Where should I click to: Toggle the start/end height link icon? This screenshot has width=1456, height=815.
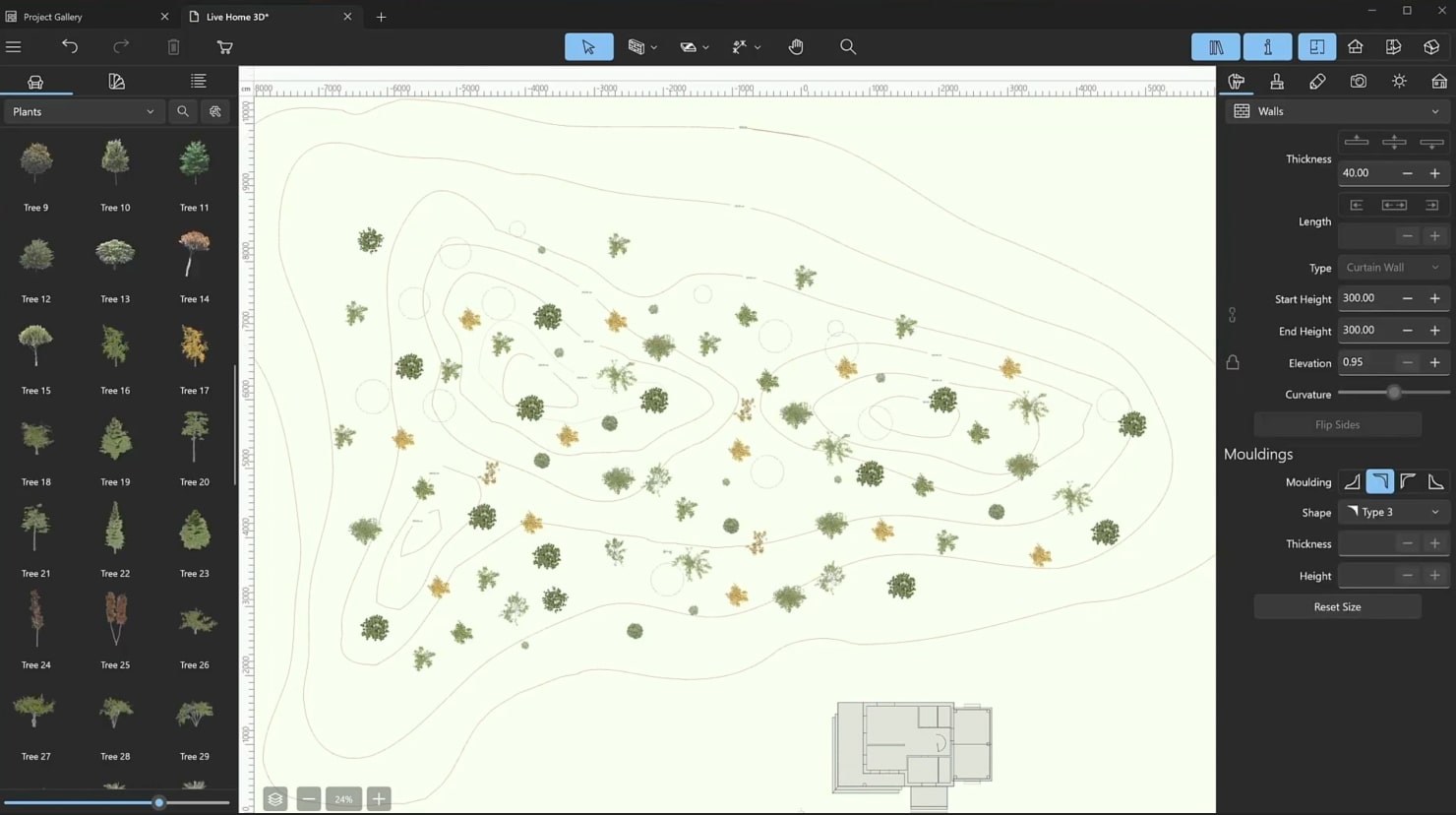tap(1232, 315)
